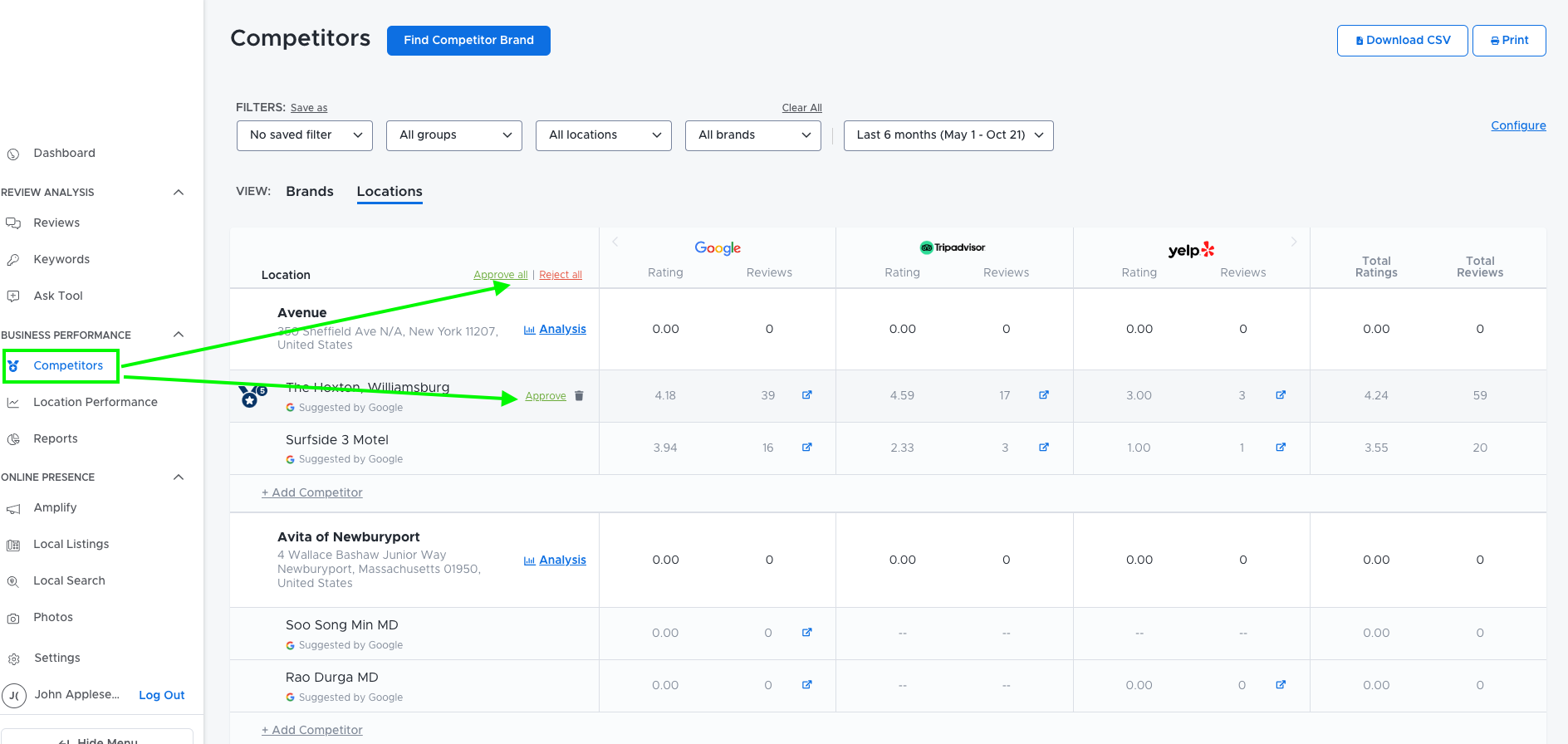Screen dimensions: 1568x744
Task: Click the Total Reviews column header
Action: pyautogui.click(x=1480, y=267)
